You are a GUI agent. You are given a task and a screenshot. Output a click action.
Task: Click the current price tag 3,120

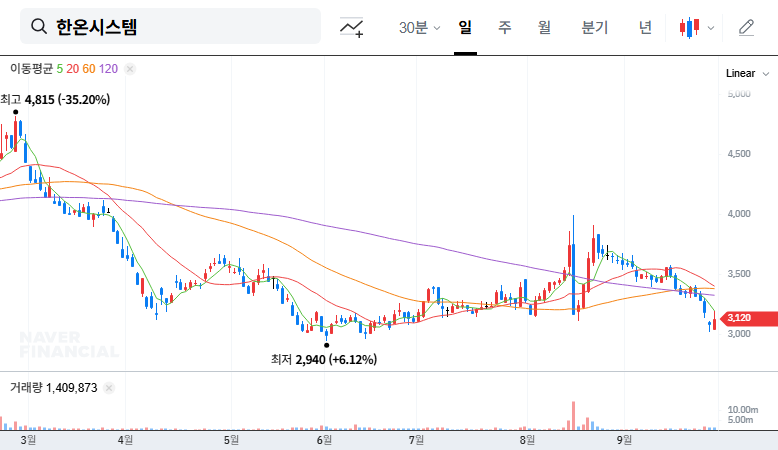751,318
